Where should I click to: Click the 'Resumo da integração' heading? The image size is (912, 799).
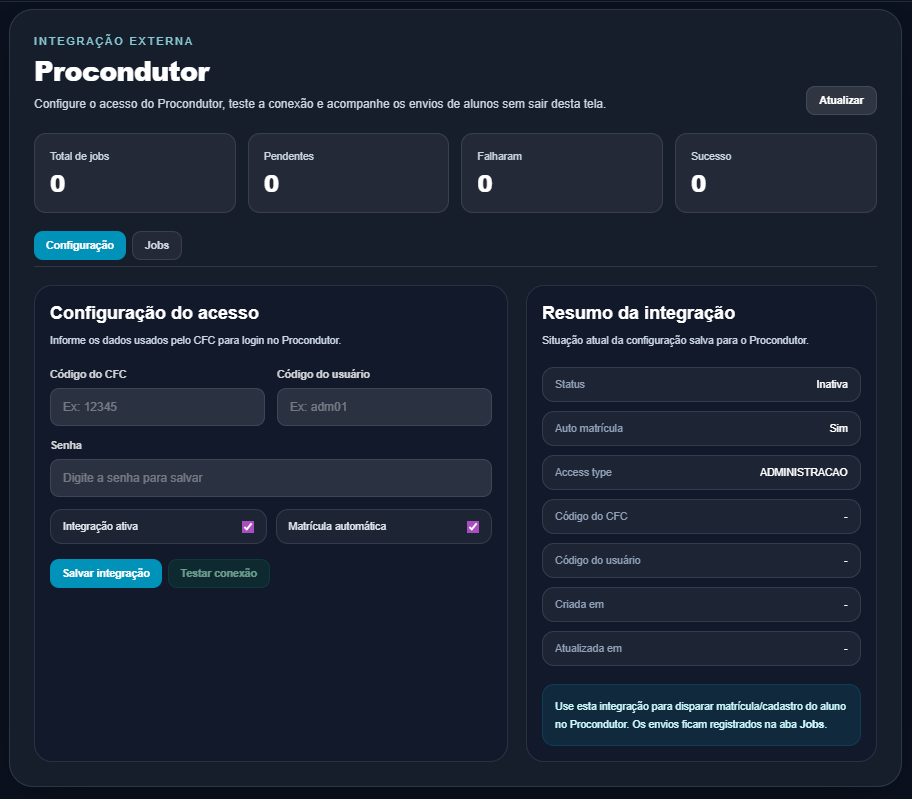(638, 313)
